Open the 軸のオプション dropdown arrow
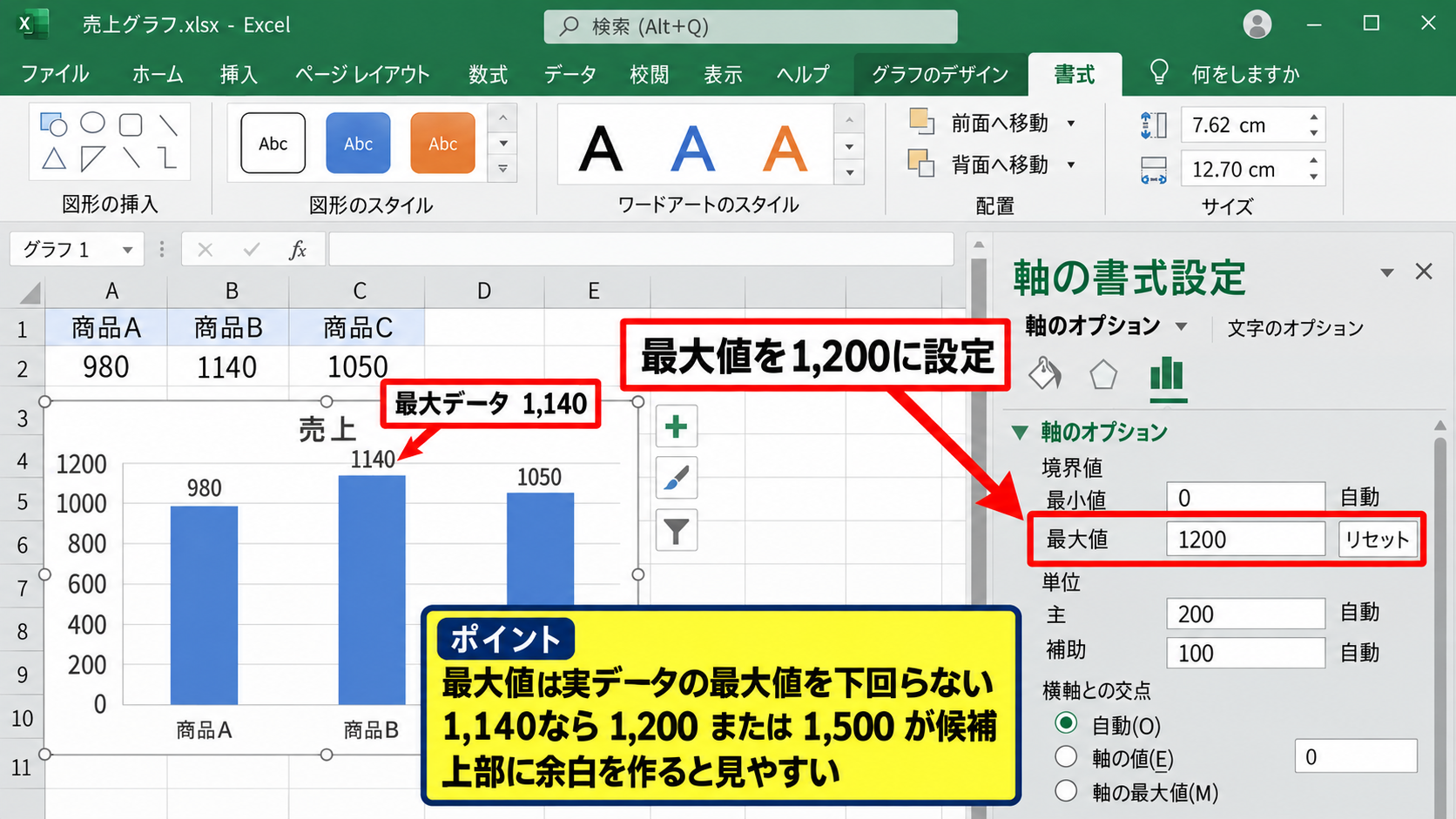Image resolution: width=1456 pixels, height=819 pixels. 1181,326
